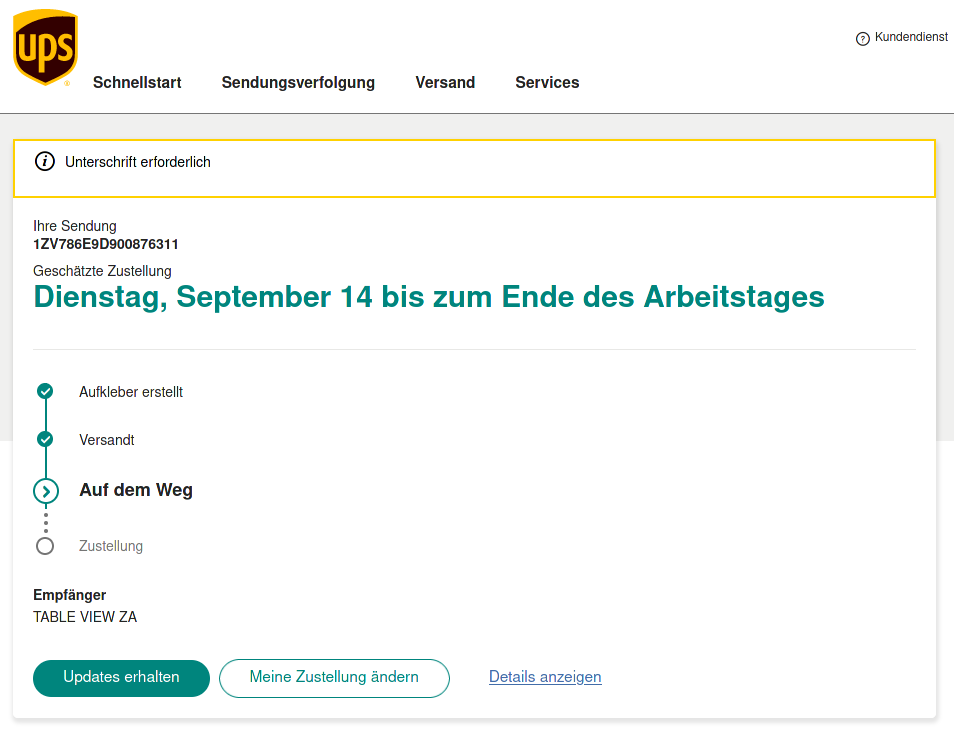Open the Versand menu
This screenshot has height=742, width=954.
tap(445, 82)
